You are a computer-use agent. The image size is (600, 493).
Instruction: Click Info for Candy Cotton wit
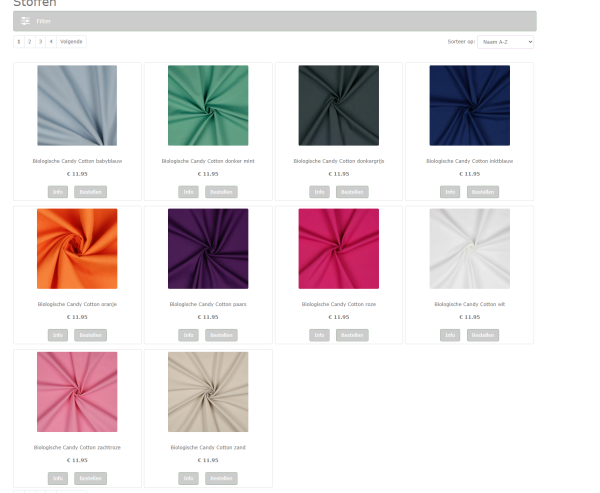coord(450,335)
